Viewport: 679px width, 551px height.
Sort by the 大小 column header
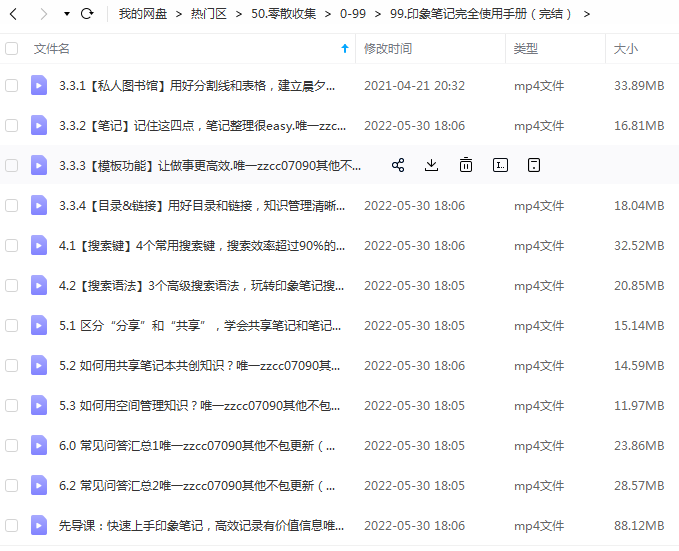tap(626, 49)
